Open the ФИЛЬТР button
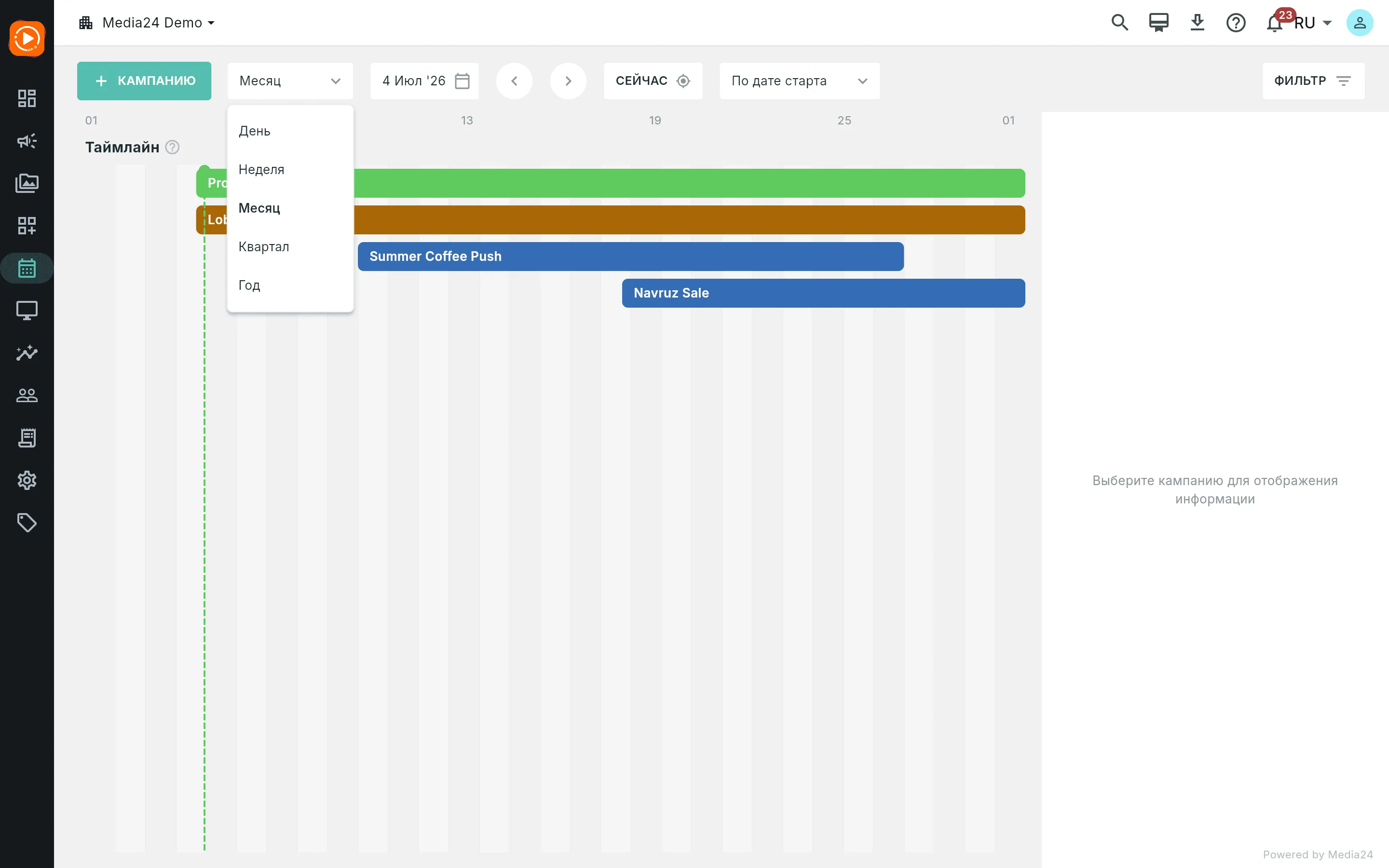 coord(1313,81)
